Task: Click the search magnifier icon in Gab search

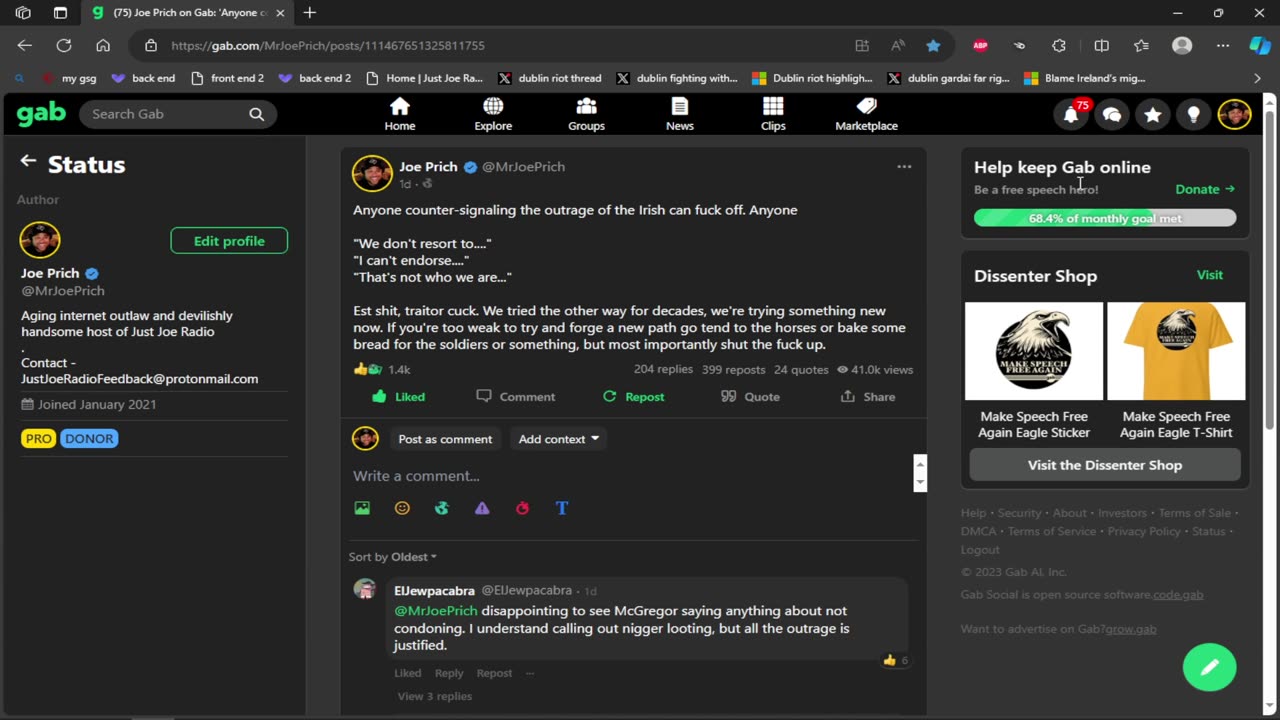Action: (257, 114)
